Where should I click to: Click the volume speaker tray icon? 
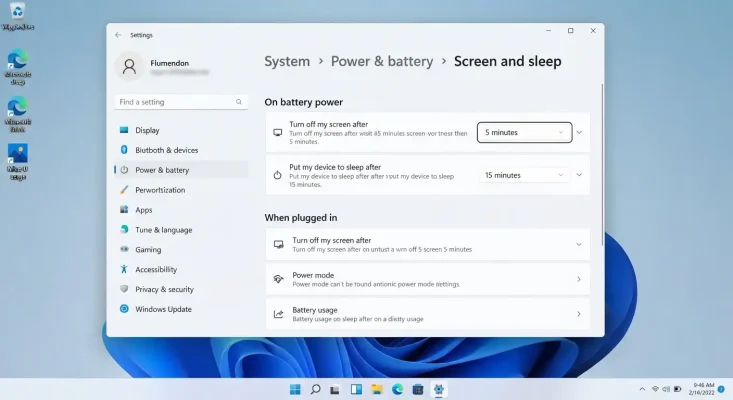666,389
